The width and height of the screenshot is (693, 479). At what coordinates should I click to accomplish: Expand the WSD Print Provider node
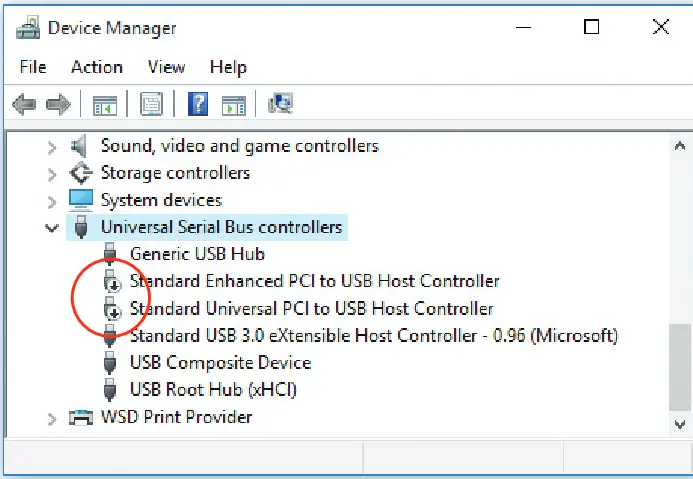tap(52, 417)
